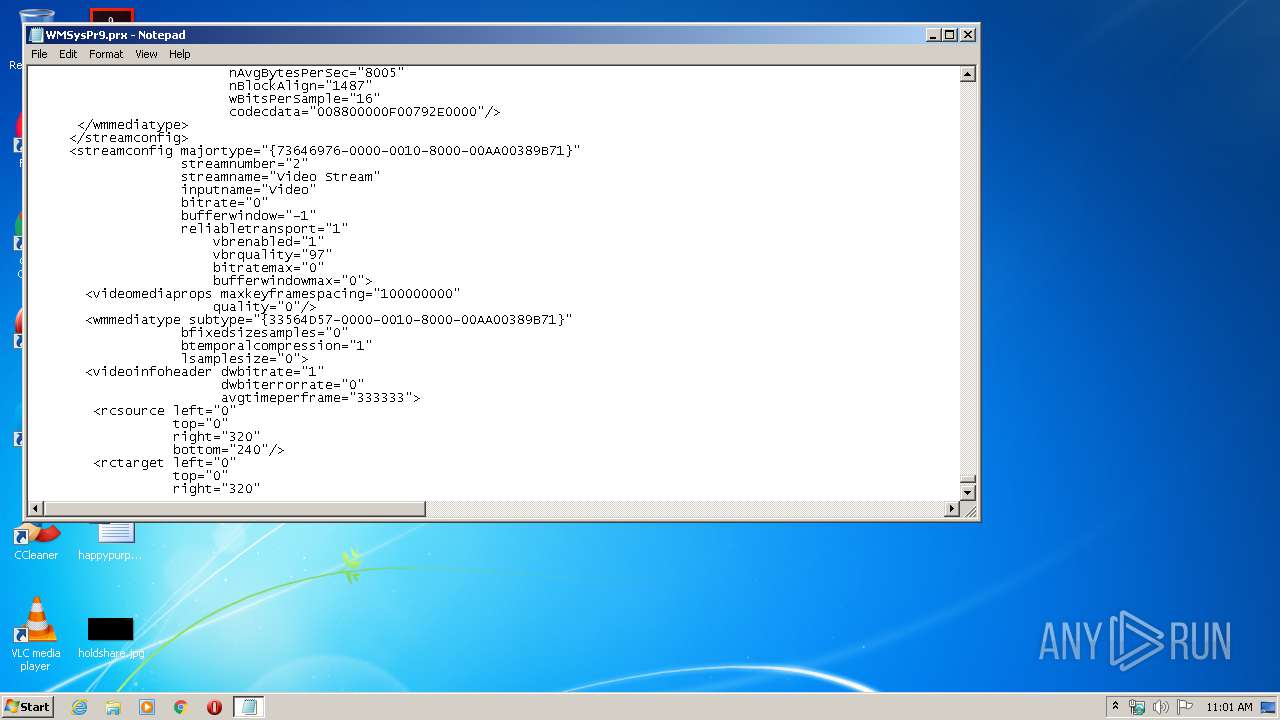
Task: Click the Notepad title bar icon
Action: click(x=36, y=35)
